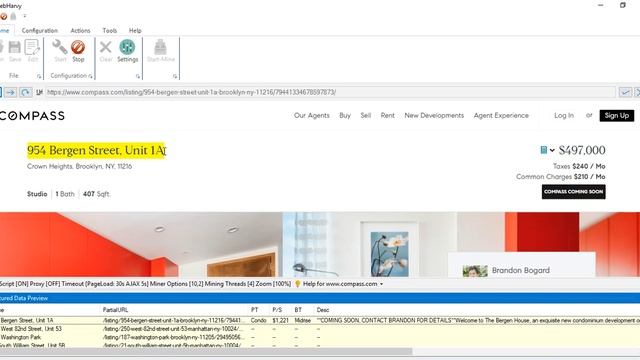The image size is (640, 360).
Task: Open the Actions ribbon tab
Action: tap(80, 31)
